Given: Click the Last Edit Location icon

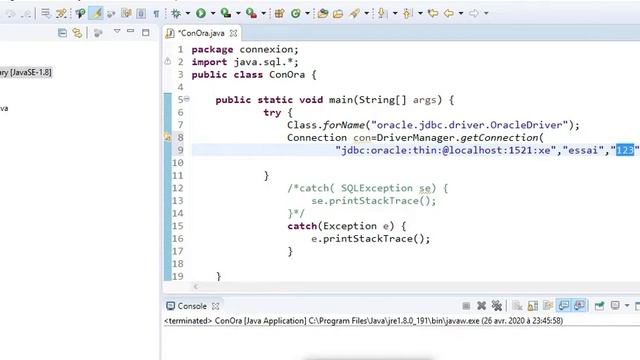Looking at the screenshot, I should point(433,13).
